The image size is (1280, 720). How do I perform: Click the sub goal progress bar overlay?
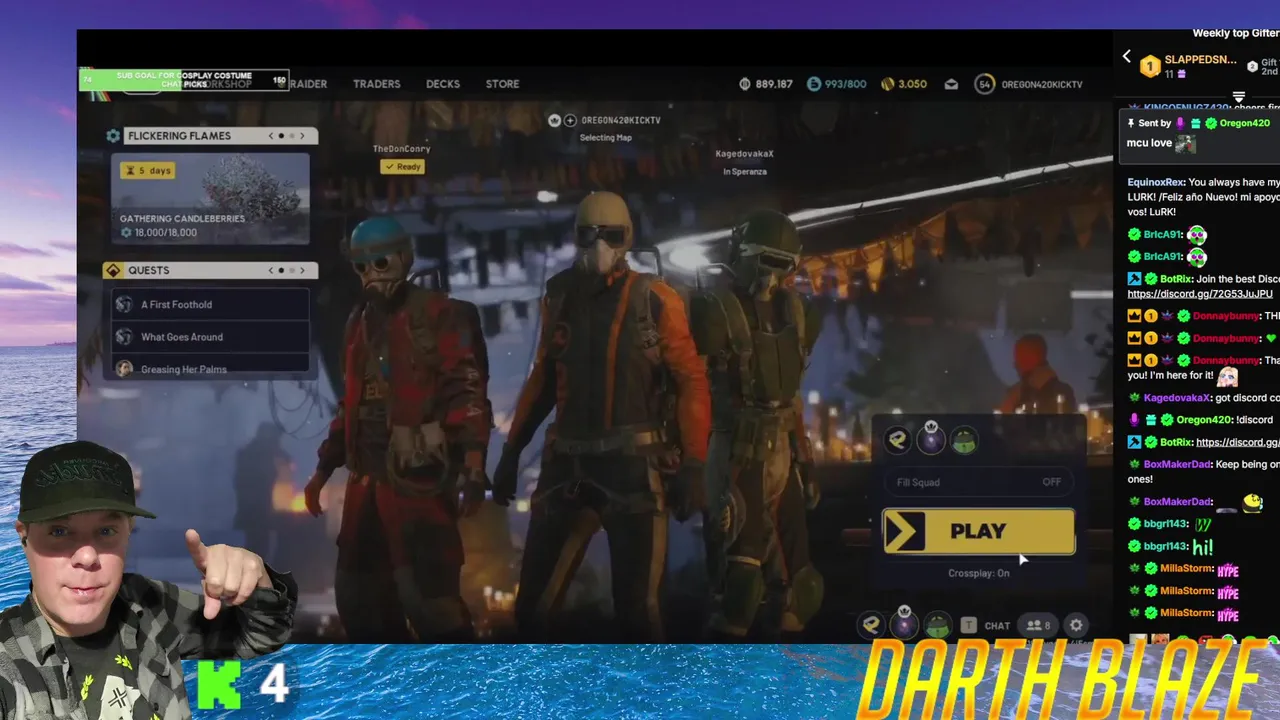point(185,80)
